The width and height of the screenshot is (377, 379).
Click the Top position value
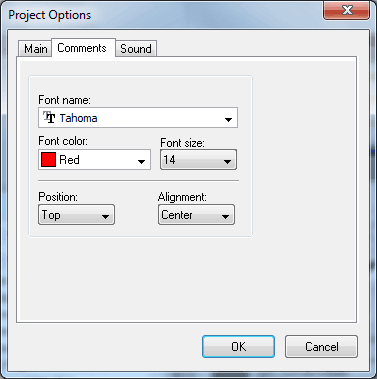pyautogui.click(x=51, y=215)
